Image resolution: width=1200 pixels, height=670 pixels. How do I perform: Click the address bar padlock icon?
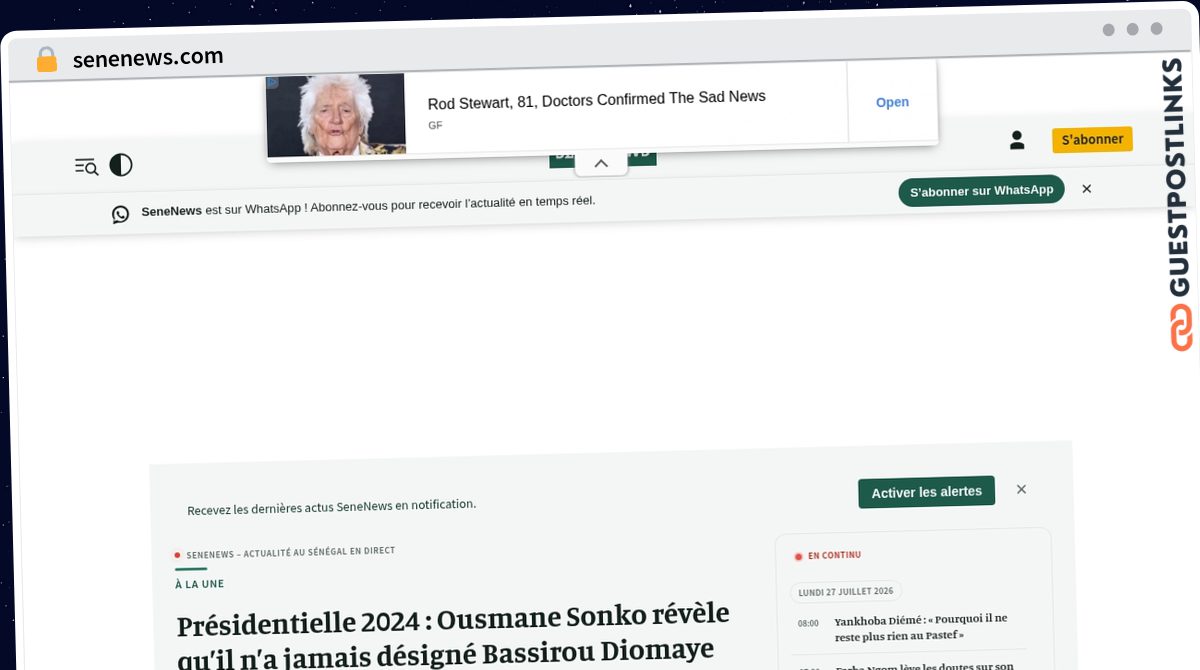tap(46, 60)
